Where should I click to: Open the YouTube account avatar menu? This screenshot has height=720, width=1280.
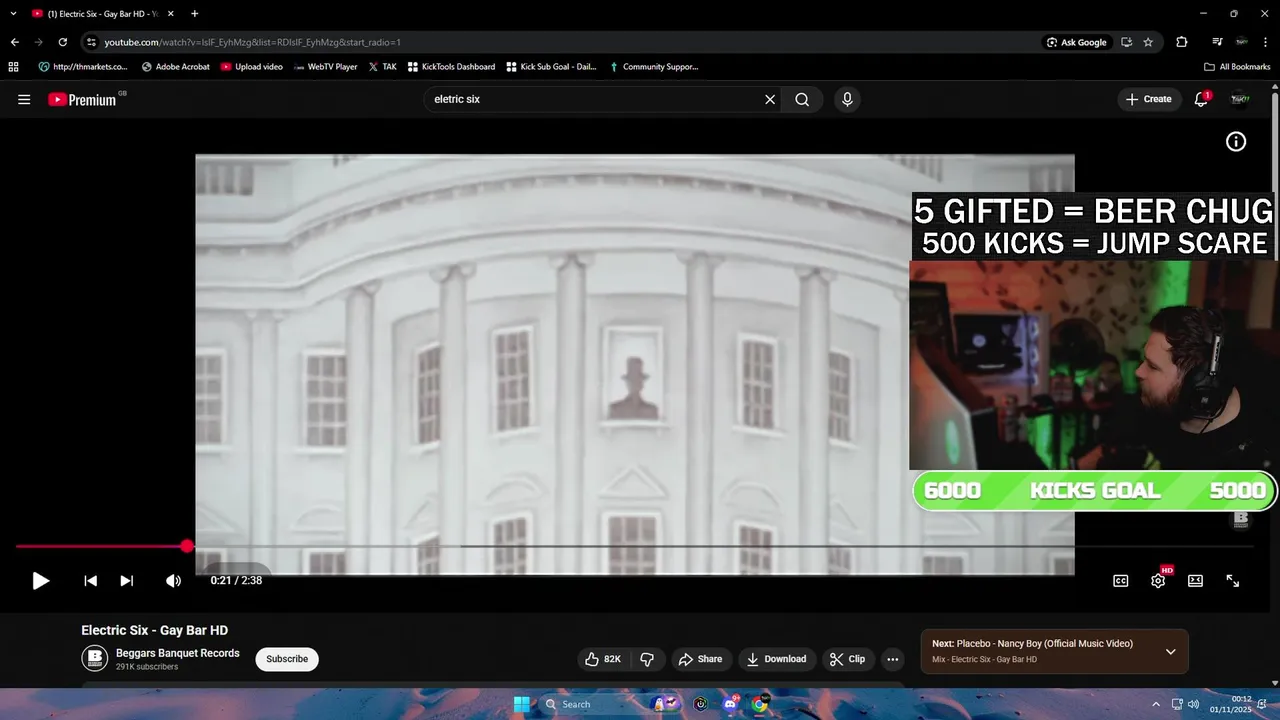pos(1240,99)
